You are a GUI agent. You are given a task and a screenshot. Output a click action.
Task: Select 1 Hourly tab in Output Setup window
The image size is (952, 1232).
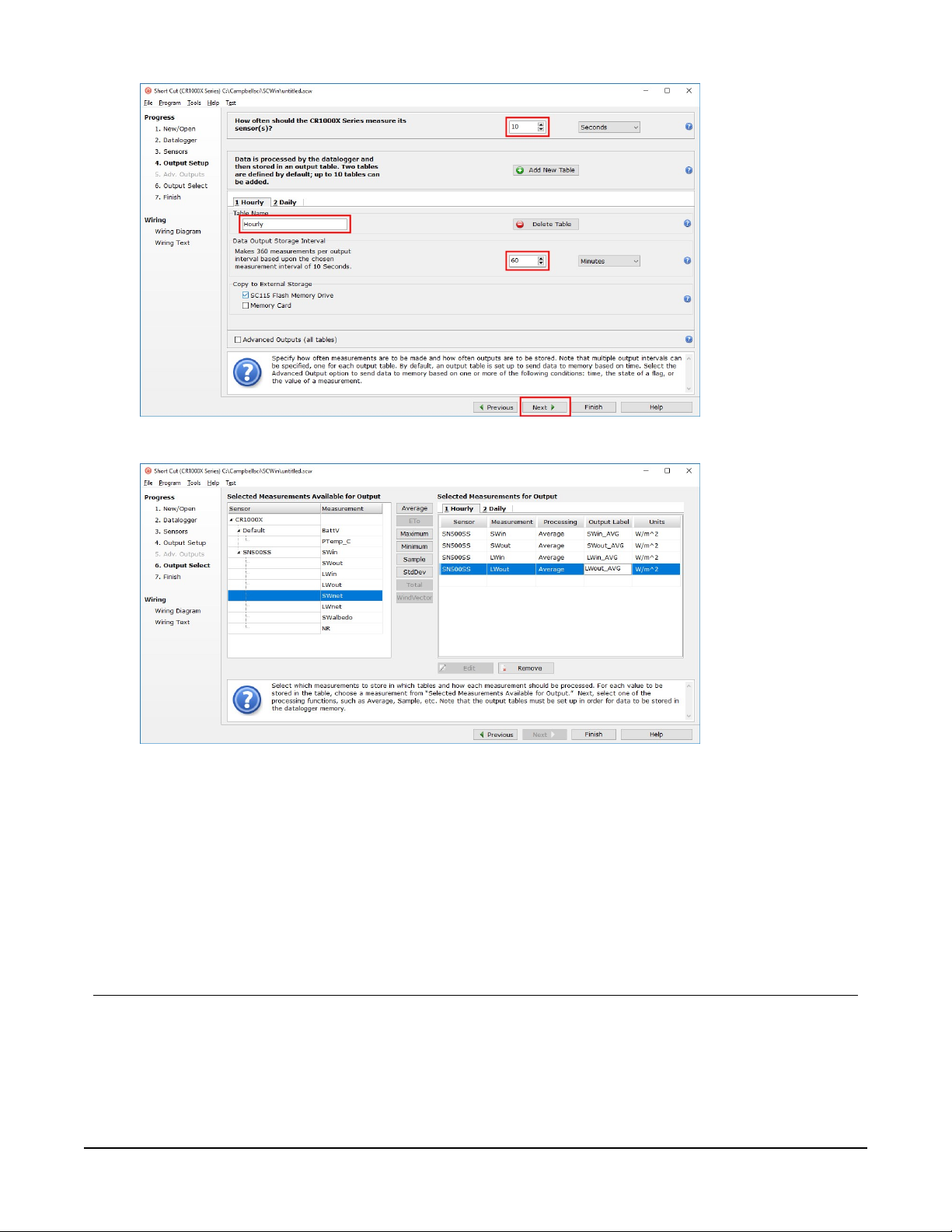pyautogui.click(x=249, y=203)
